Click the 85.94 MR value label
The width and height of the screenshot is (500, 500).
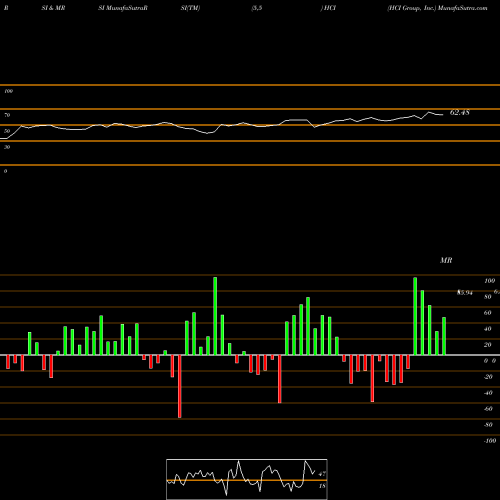[465, 293]
